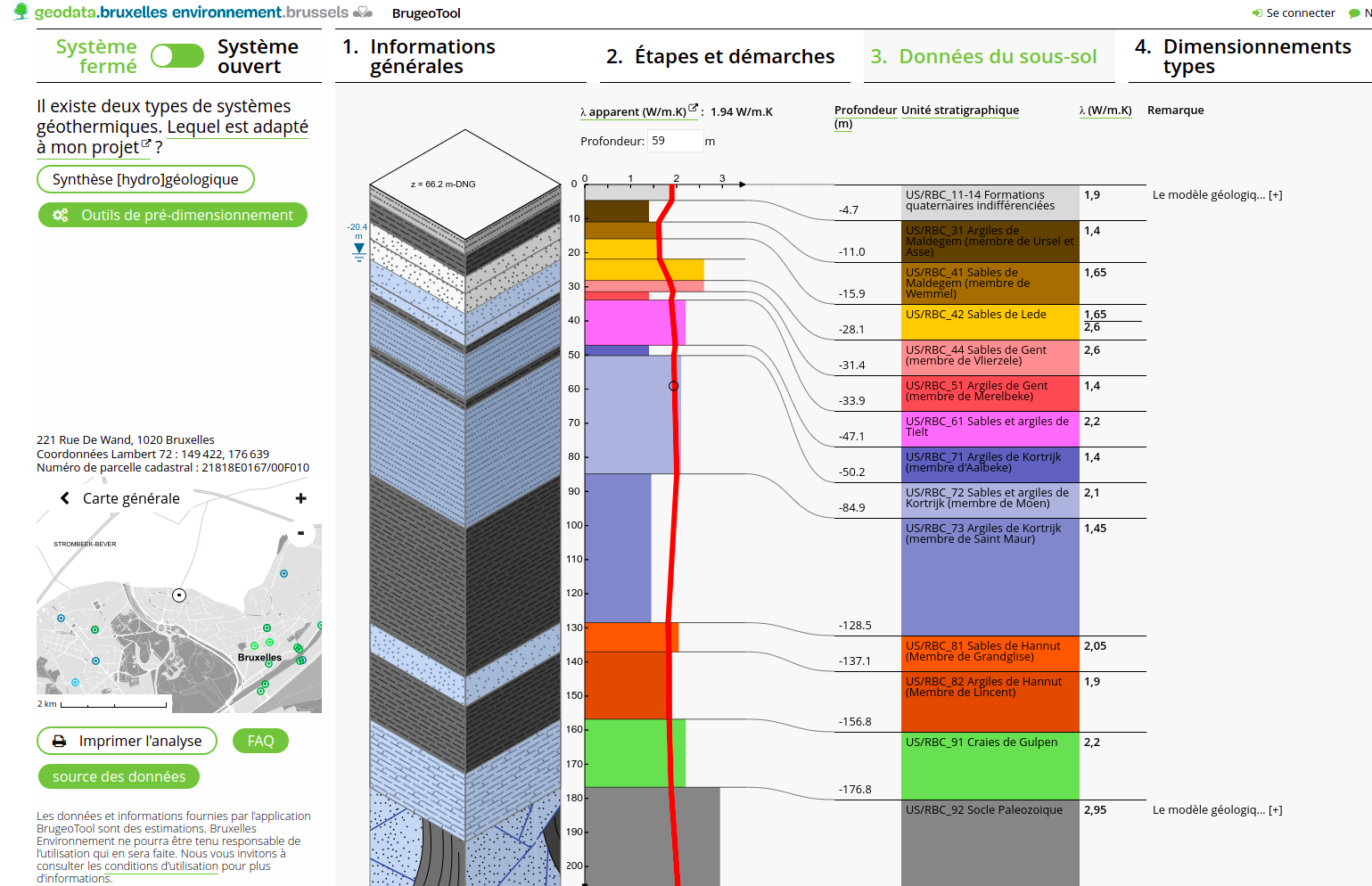Image resolution: width=1372 pixels, height=886 pixels.
Task: Select US/RBC_41 Sables de Maldegem Wemmel row
Action: point(990,283)
